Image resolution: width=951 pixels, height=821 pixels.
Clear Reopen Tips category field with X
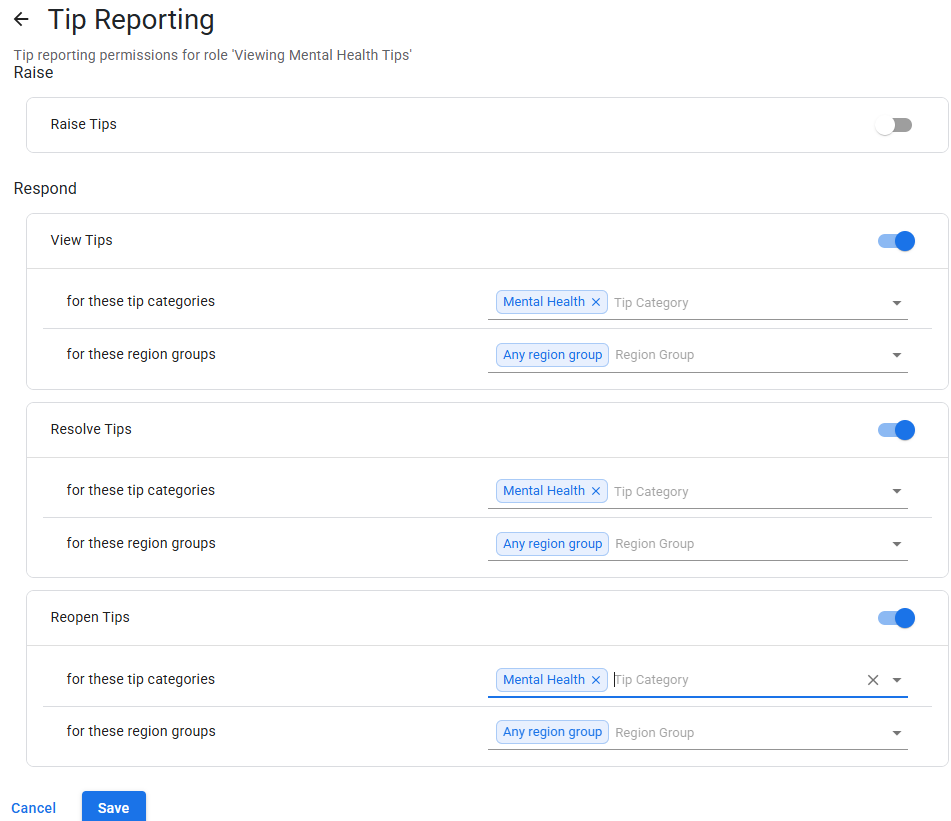click(x=873, y=680)
